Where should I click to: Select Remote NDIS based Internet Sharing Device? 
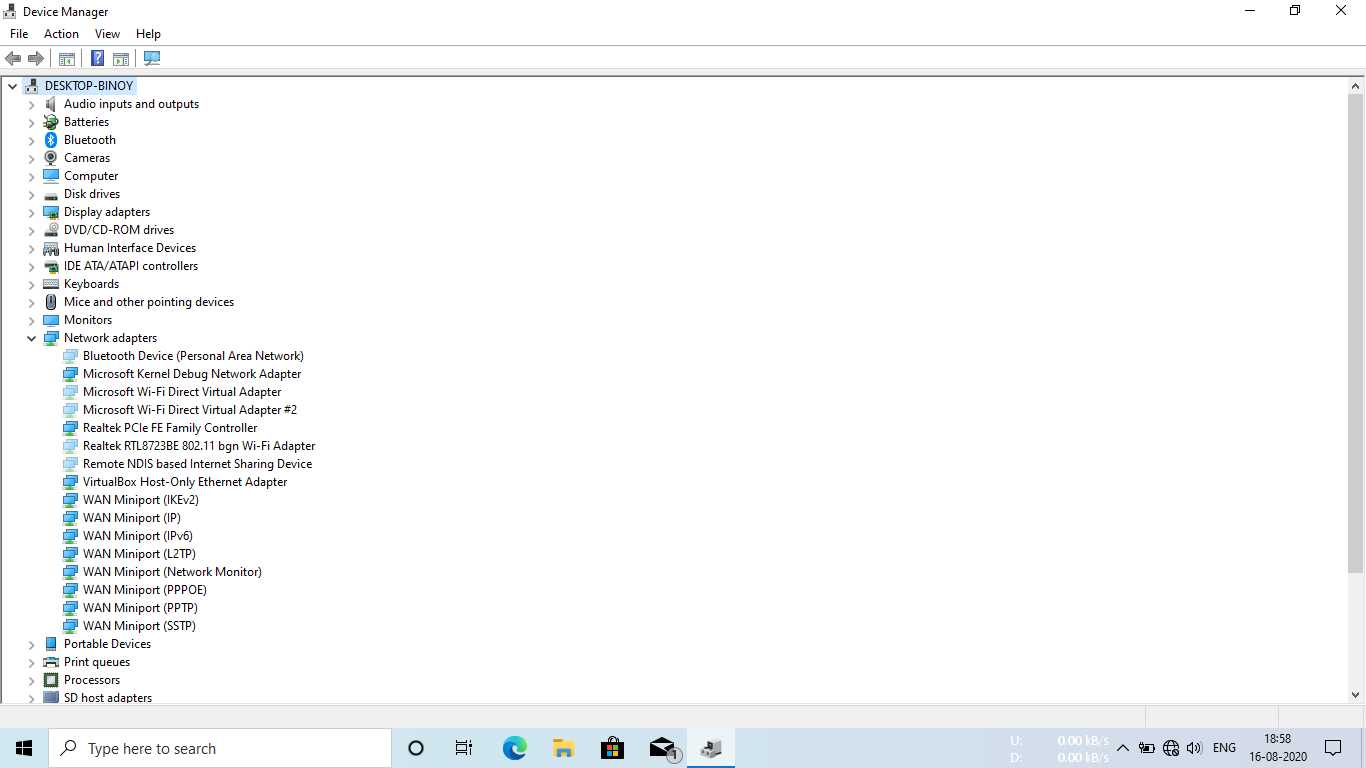click(x=197, y=464)
